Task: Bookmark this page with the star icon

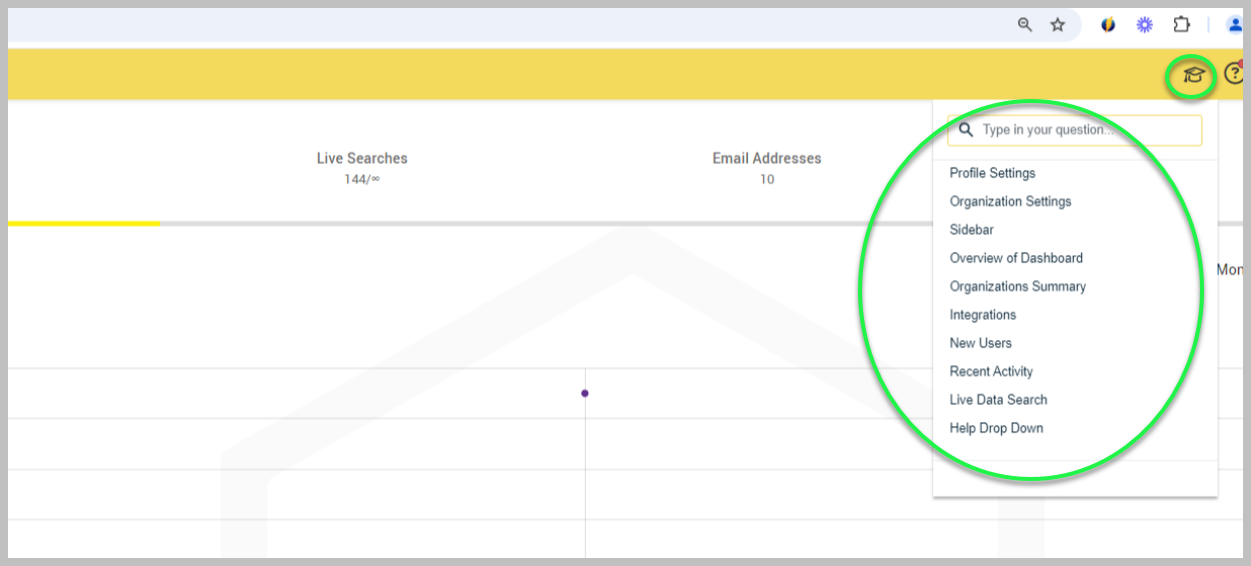Action: click(x=1057, y=25)
